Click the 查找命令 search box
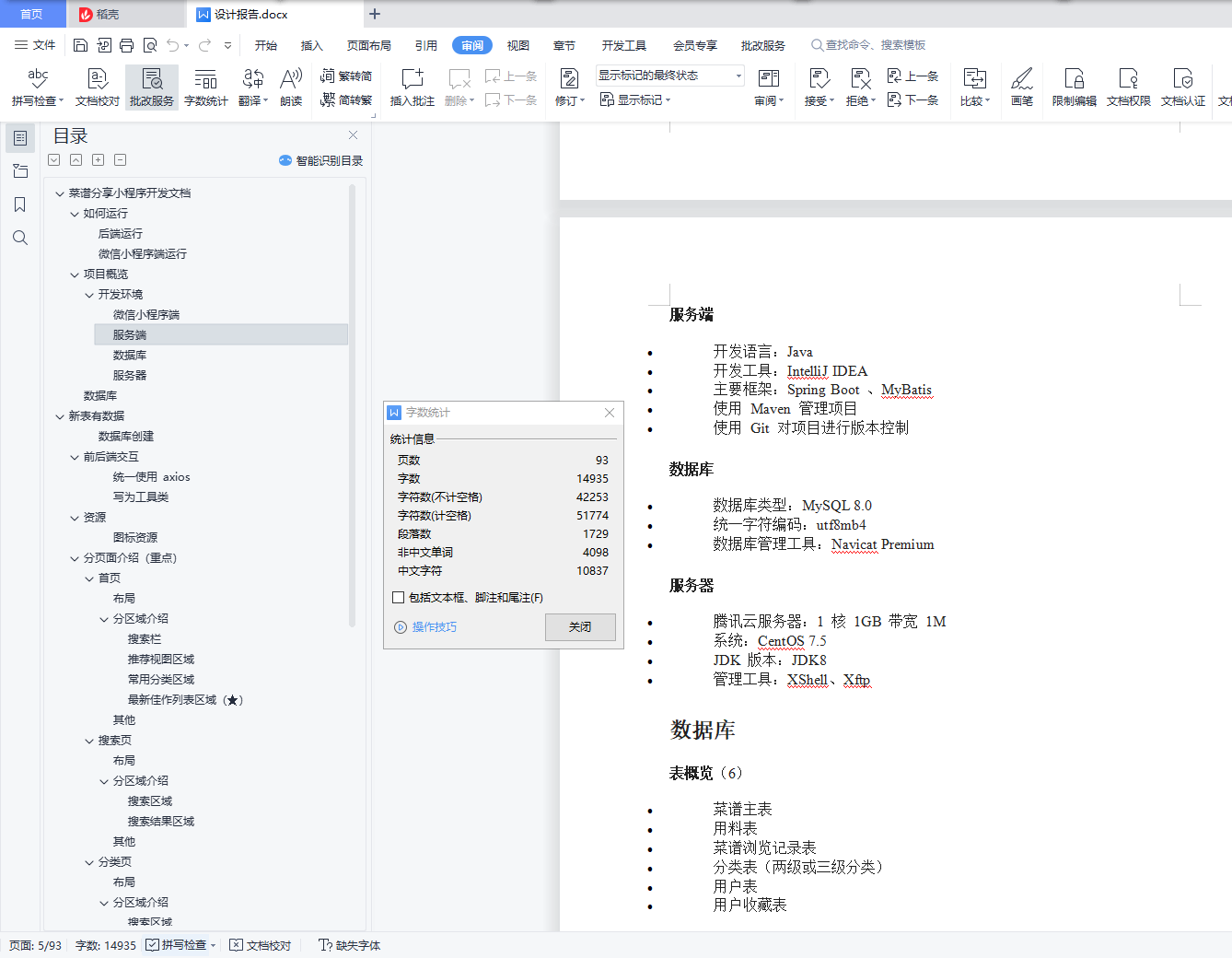 pos(868,45)
